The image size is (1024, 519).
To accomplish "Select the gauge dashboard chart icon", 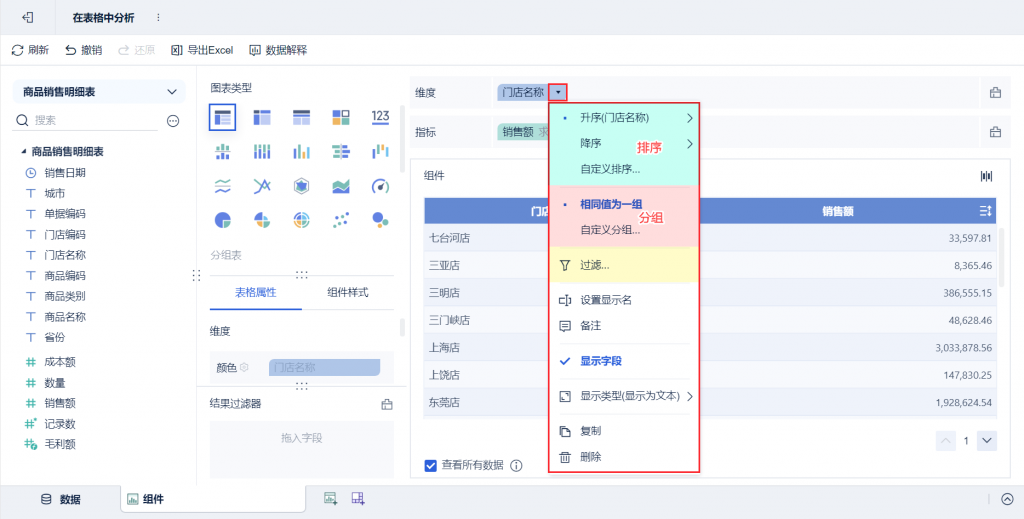I will point(380,187).
